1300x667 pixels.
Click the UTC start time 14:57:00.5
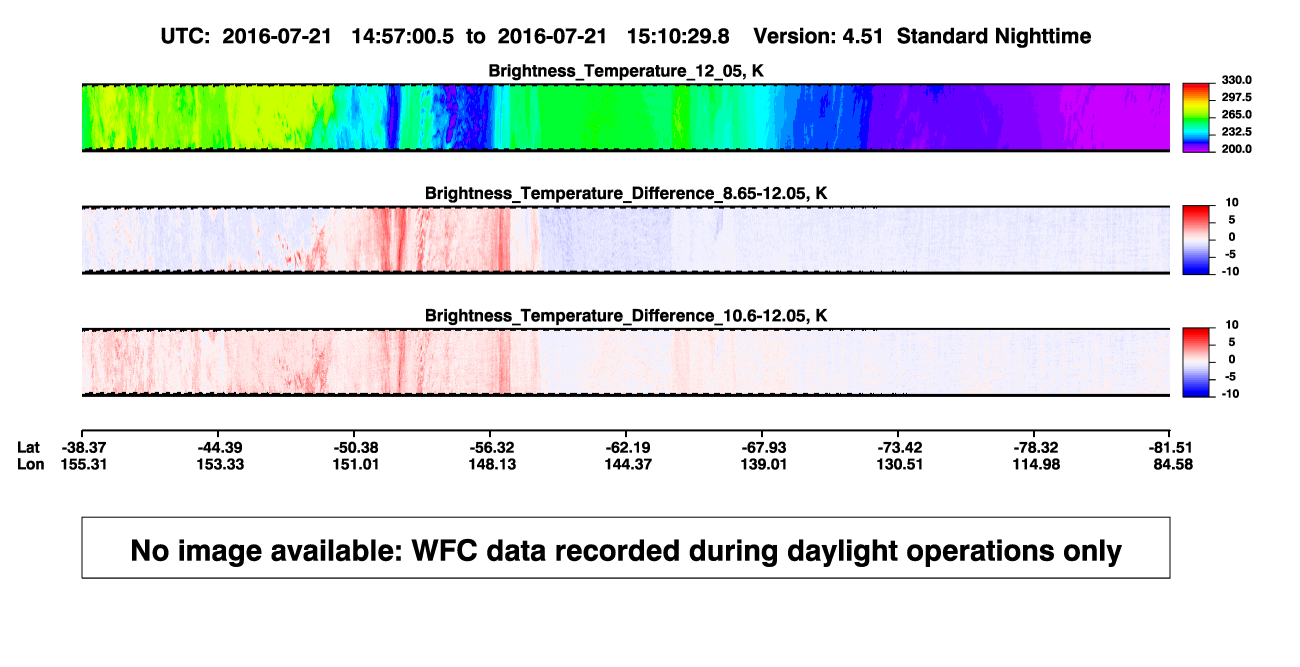coord(404,37)
